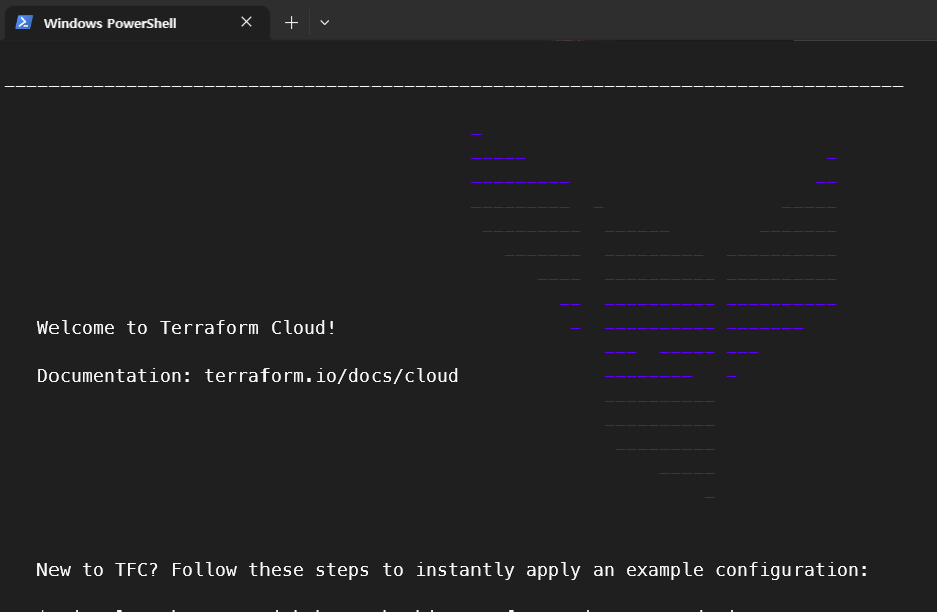Click the 'New to TFC? Follow these steps' line

[452, 570]
